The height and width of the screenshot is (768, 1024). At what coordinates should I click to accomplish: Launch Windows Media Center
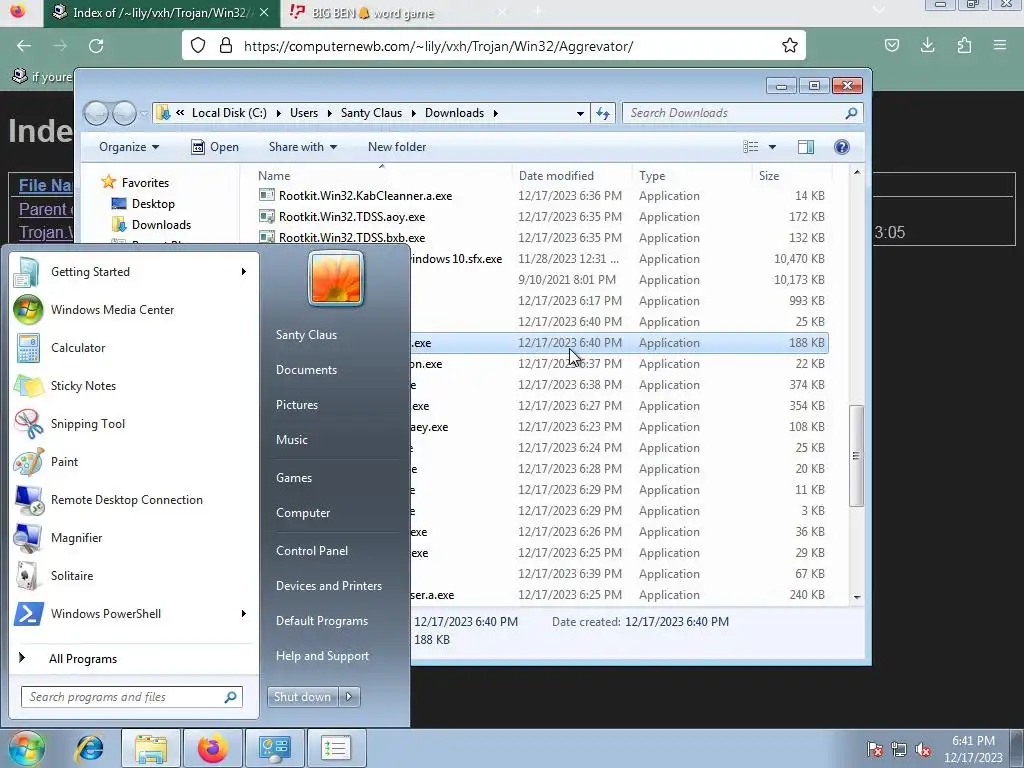point(133,310)
